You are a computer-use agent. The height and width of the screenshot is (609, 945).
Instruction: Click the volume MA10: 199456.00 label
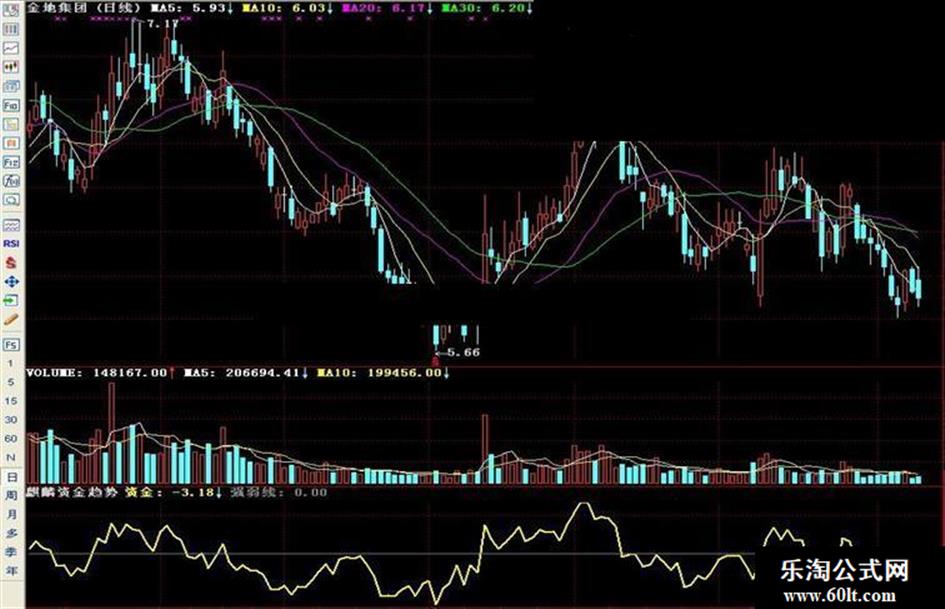point(383,373)
